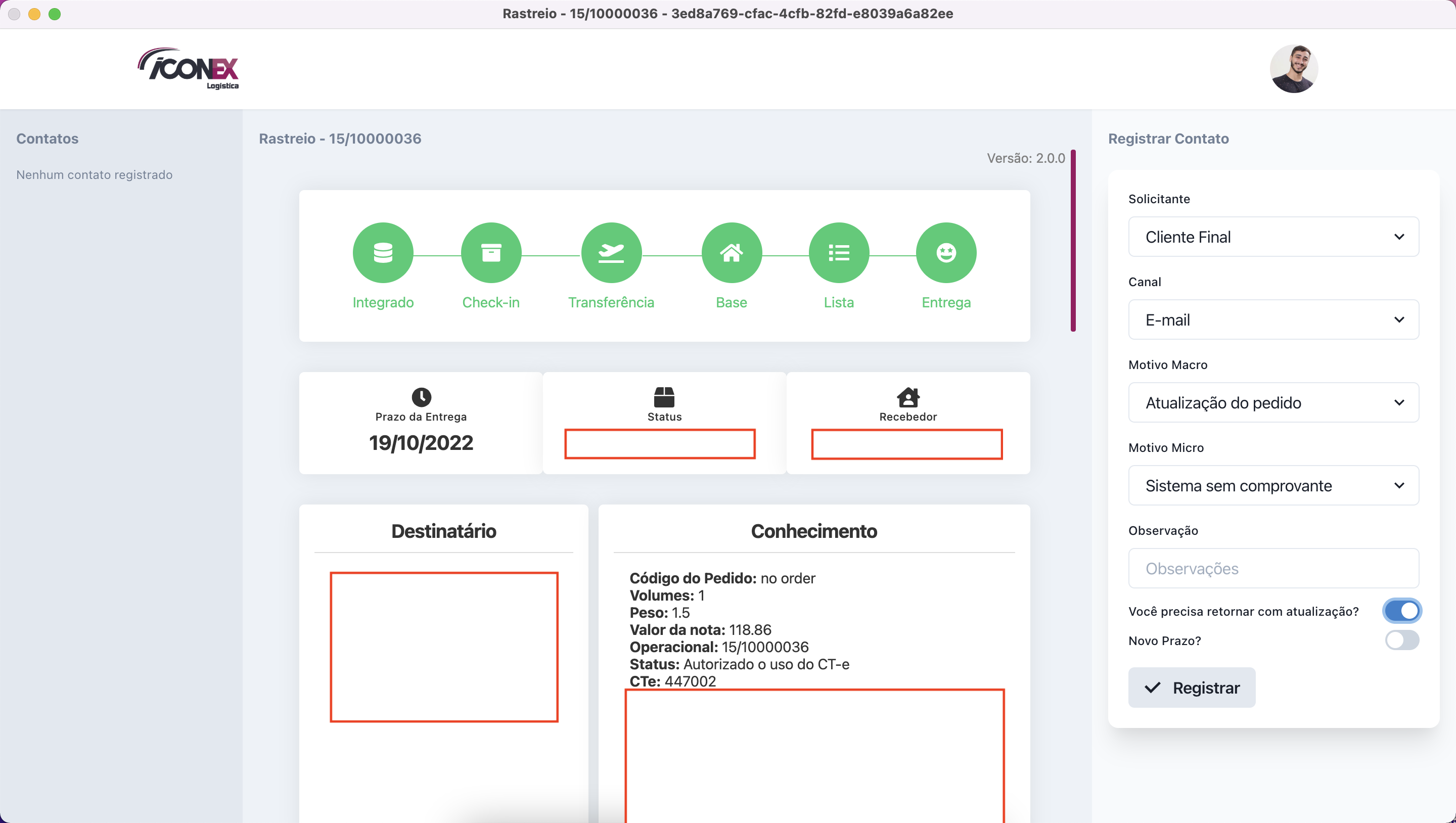Open the user profile avatar
Image resolution: width=1456 pixels, height=823 pixels.
click(1294, 69)
